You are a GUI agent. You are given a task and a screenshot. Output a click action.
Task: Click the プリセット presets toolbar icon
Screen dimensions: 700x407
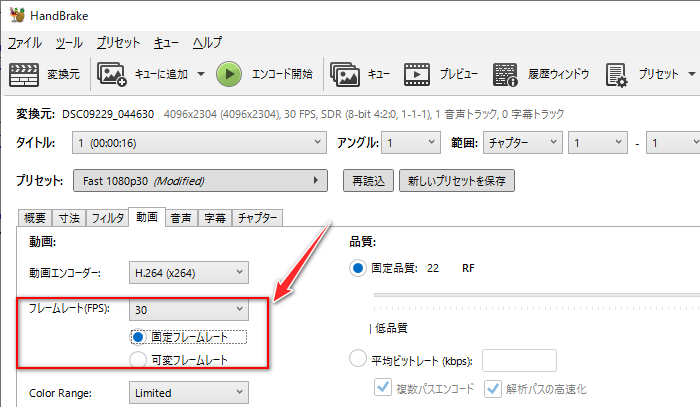(x=617, y=75)
